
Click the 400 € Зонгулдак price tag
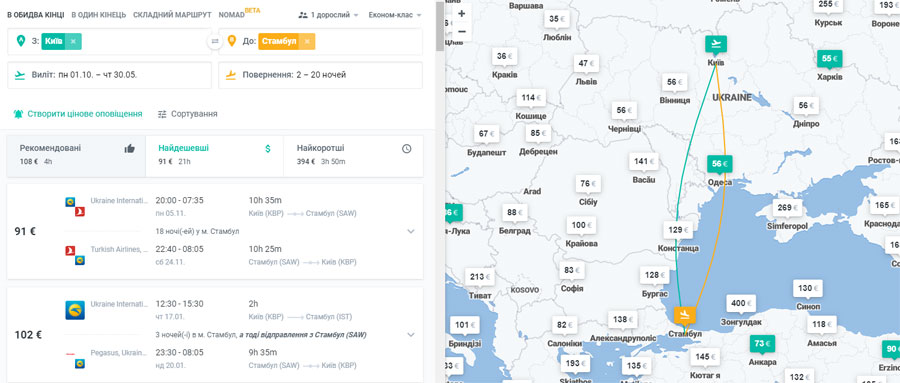tap(741, 303)
